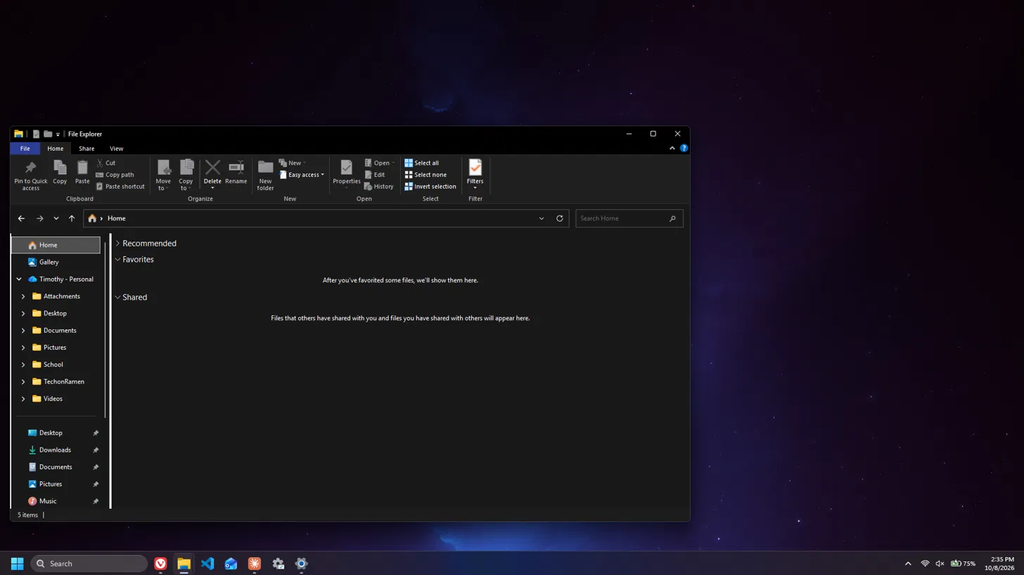Click Copy path in ribbon
The height and width of the screenshot is (575, 1024).
tap(115, 174)
